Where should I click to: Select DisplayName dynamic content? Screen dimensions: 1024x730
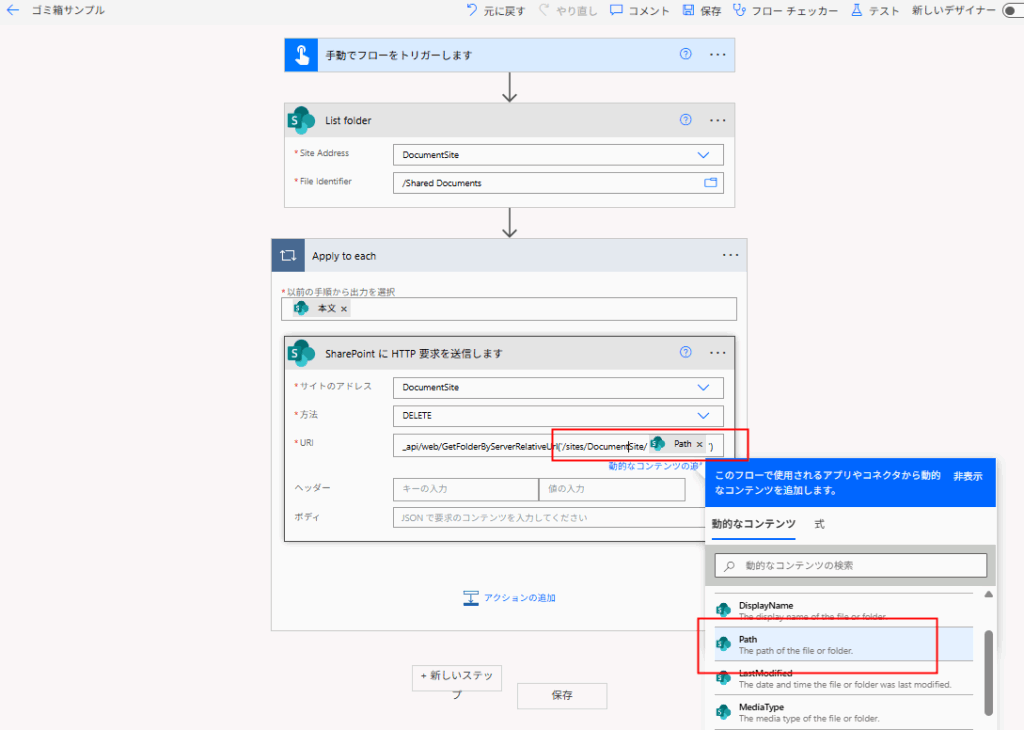842,611
